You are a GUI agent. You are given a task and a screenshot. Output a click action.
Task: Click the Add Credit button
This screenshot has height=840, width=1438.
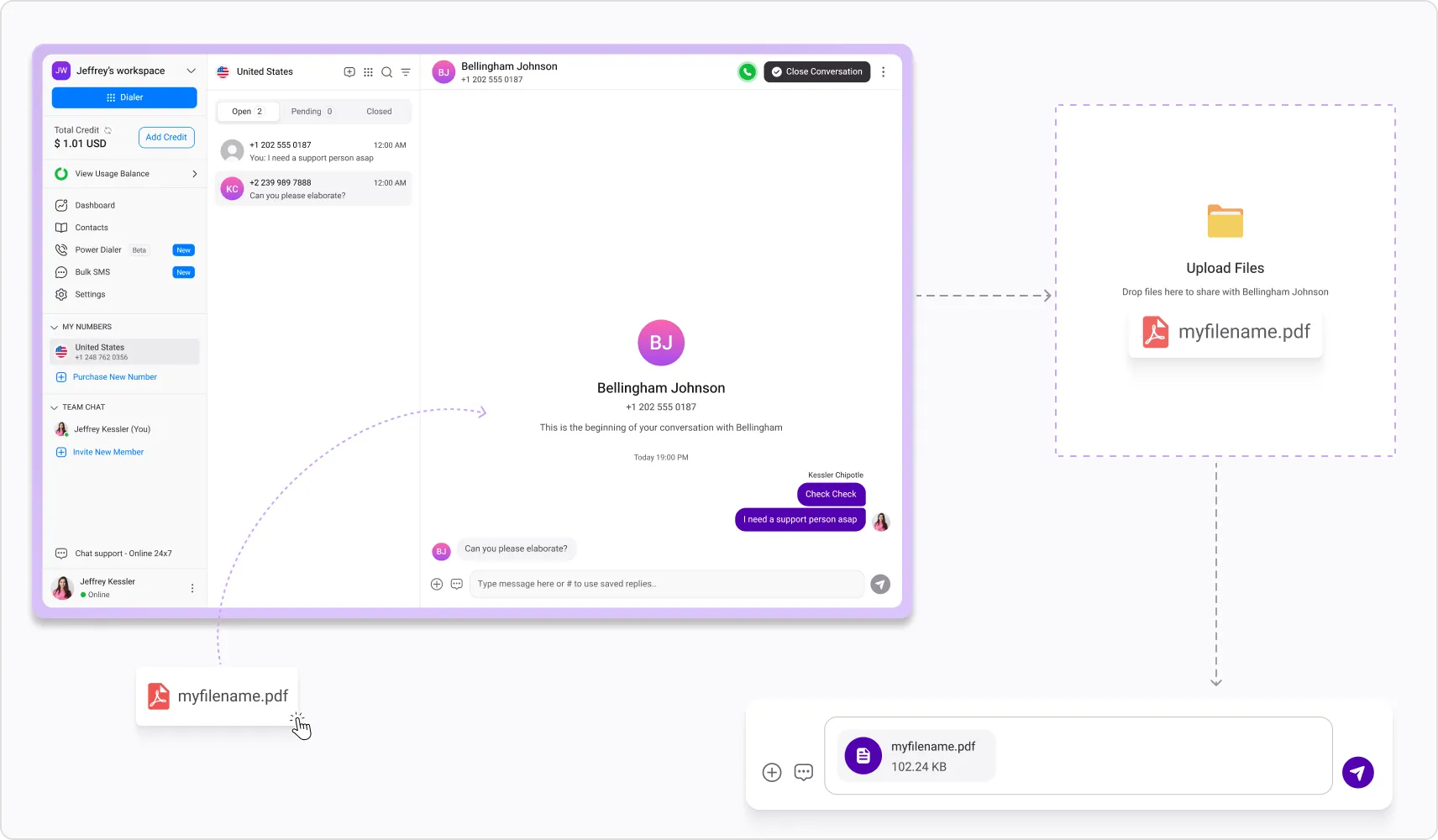166,137
